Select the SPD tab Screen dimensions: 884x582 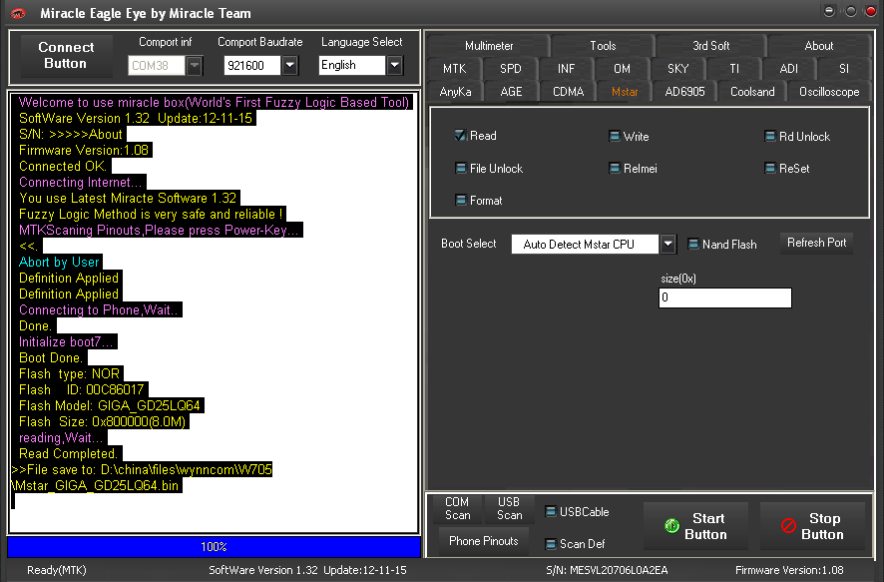[511, 69]
